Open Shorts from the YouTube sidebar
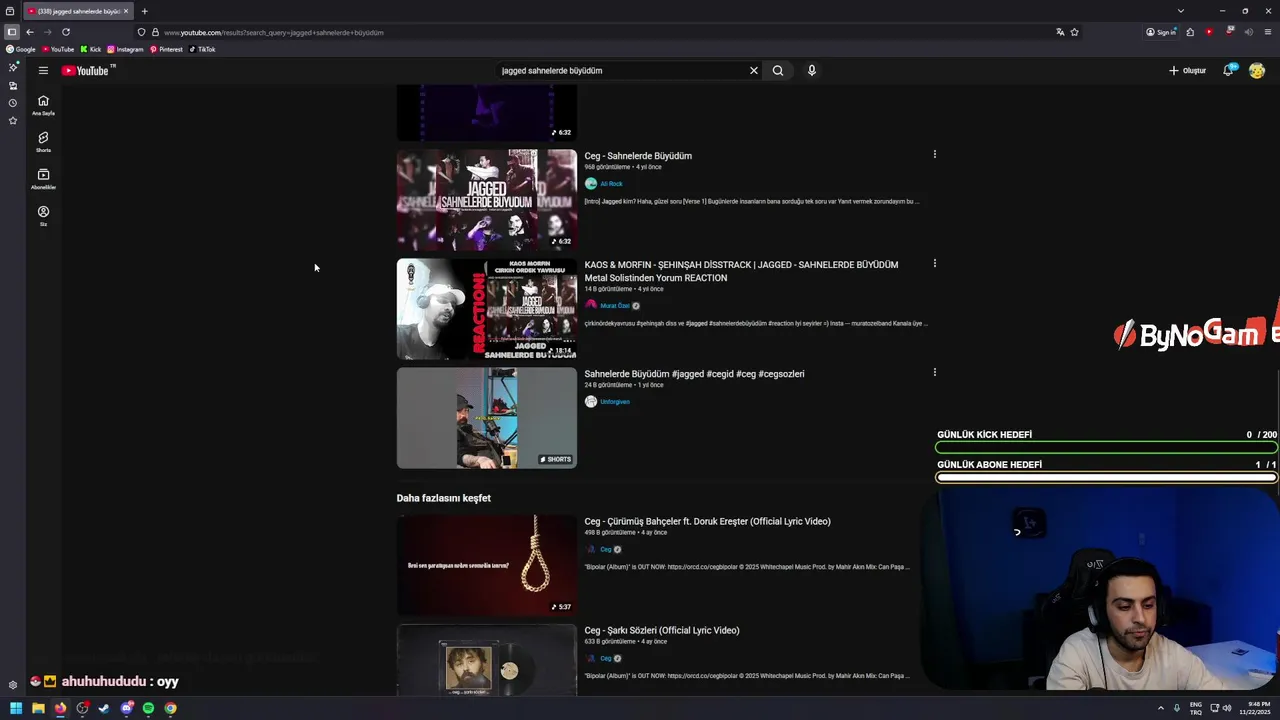 [43, 142]
